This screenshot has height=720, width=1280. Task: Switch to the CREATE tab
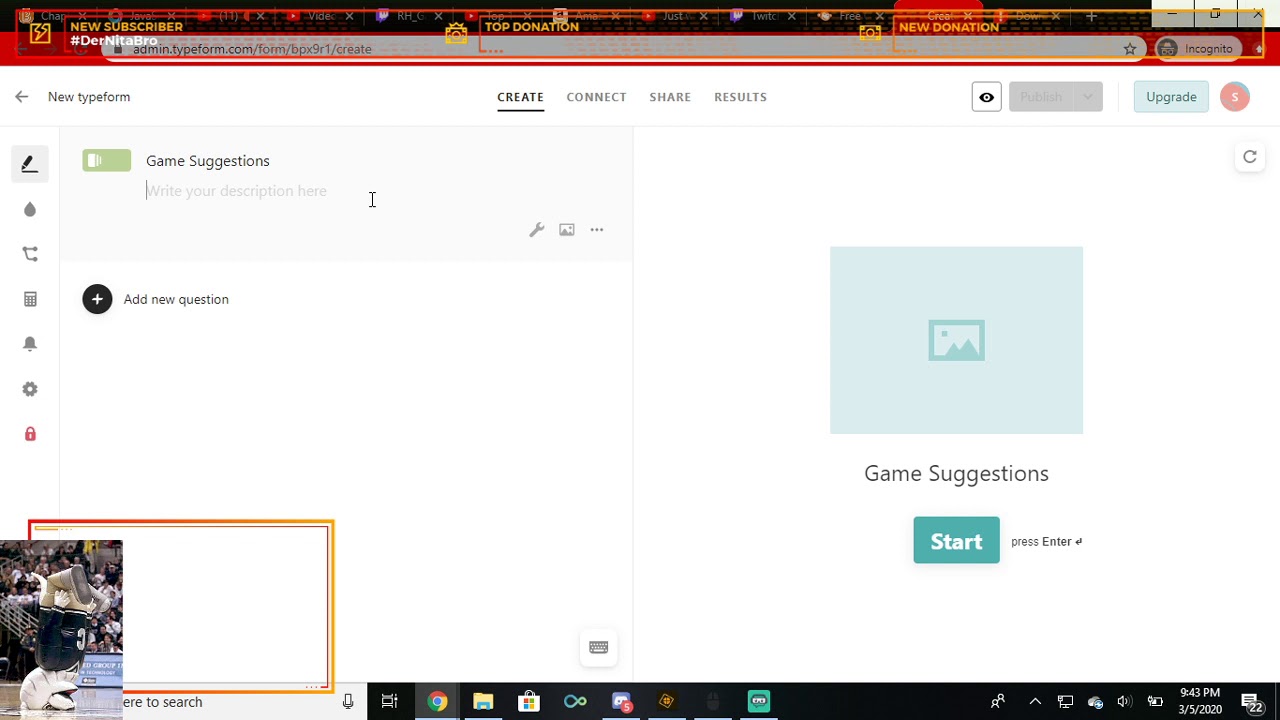[x=520, y=97]
